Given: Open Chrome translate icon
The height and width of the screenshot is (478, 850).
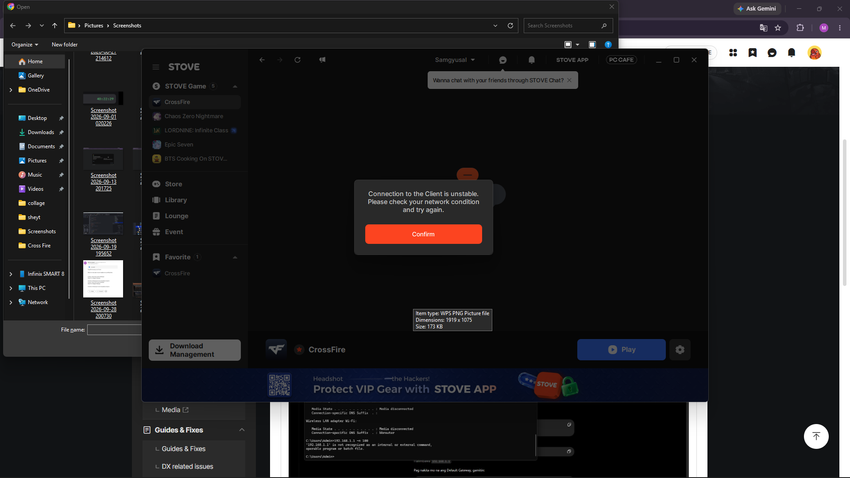Looking at the screenshot, I should (x=763, y=28).
